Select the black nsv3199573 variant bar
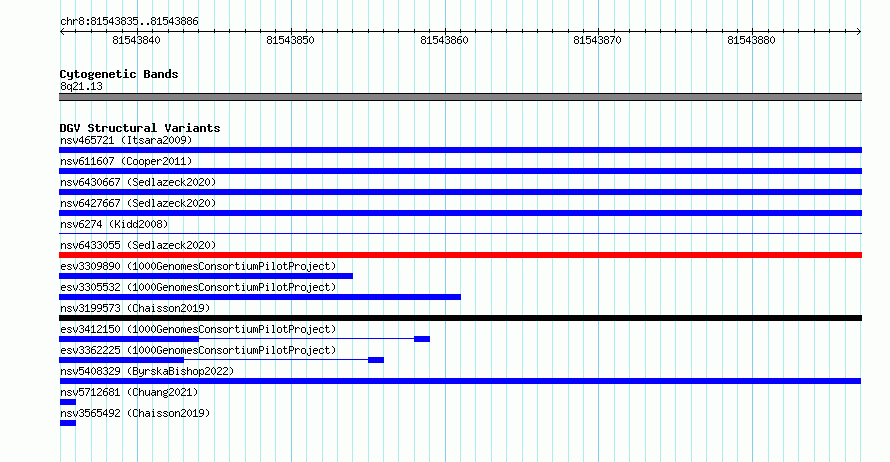Viewport: 890px width, 462px height. [x=460, y=318]
